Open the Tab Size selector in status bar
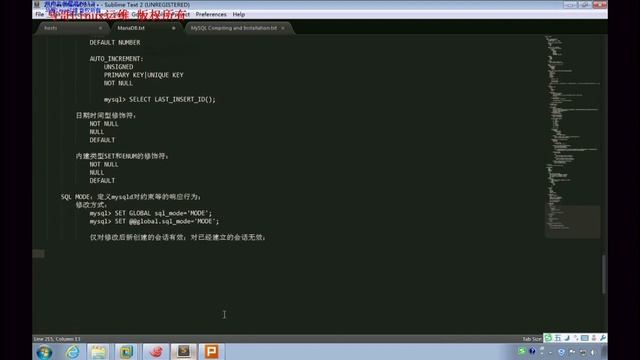The image size is (640, 360). [532, 339]
